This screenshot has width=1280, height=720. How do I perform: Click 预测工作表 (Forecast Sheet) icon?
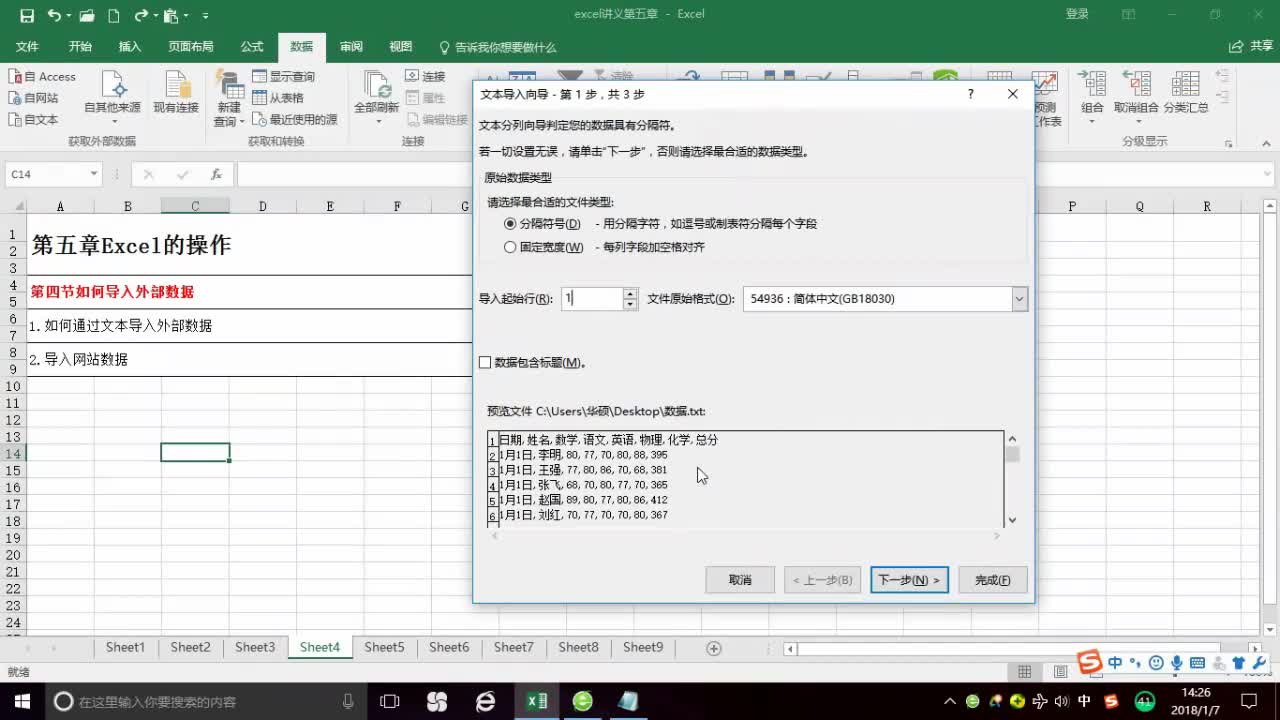[1045, 95]
